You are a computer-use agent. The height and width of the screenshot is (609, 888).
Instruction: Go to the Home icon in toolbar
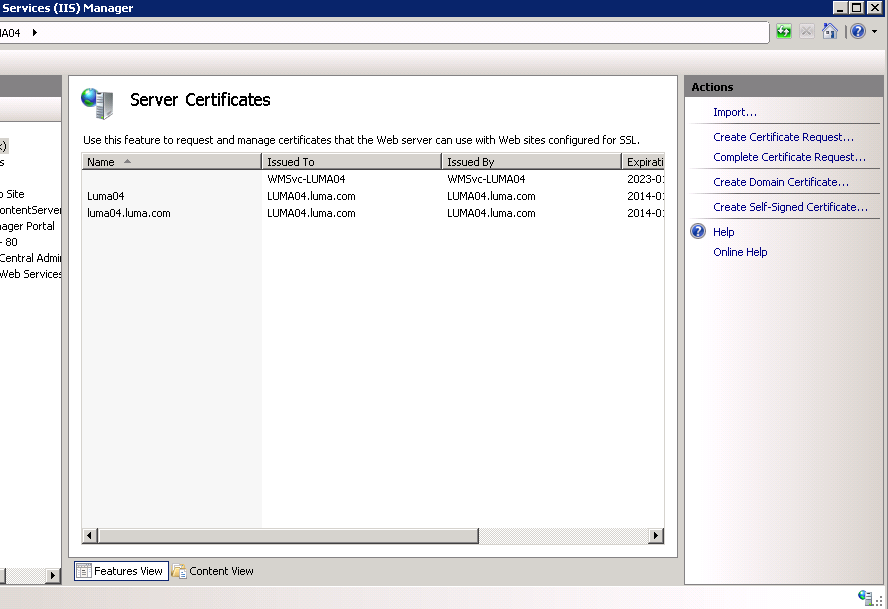tap(830, 31)
